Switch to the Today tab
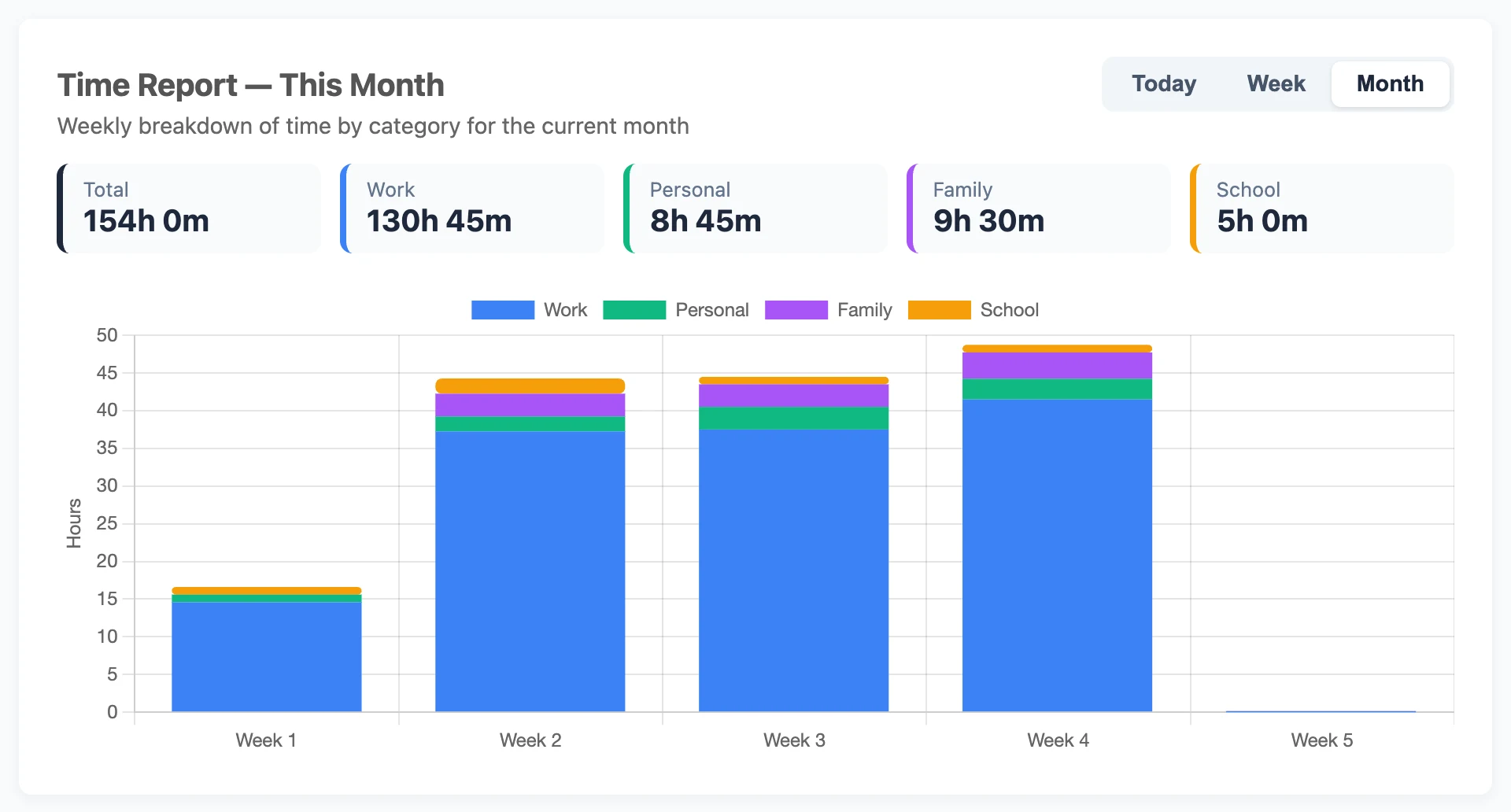The image size is (1511, 812). pyautogui.click(x=1164, y=83)
